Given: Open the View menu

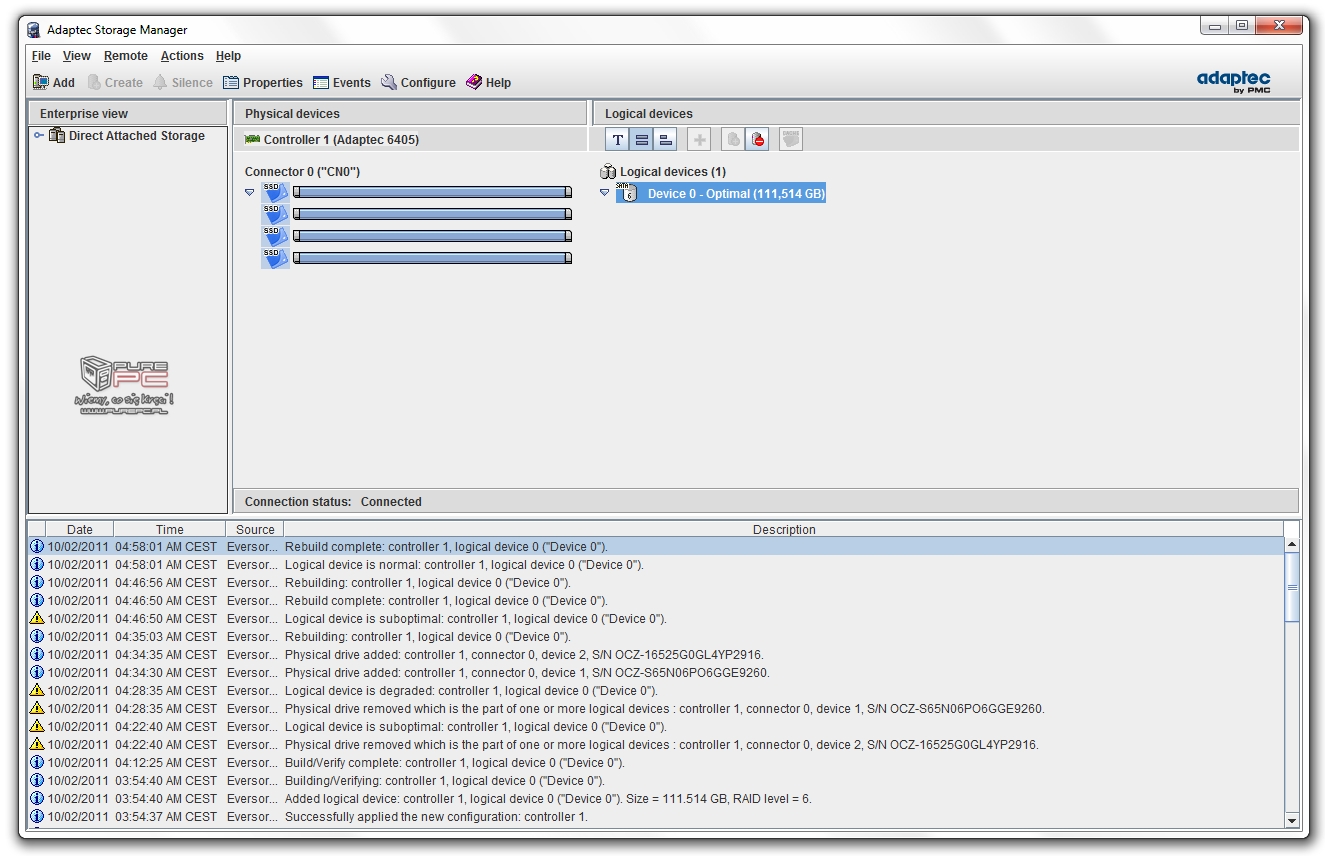Looking at the screenshot, I should [77, 56].
